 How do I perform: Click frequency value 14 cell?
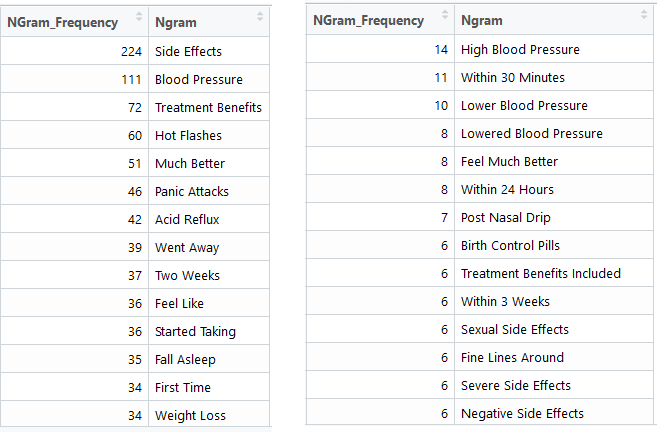tap(440, 49)
